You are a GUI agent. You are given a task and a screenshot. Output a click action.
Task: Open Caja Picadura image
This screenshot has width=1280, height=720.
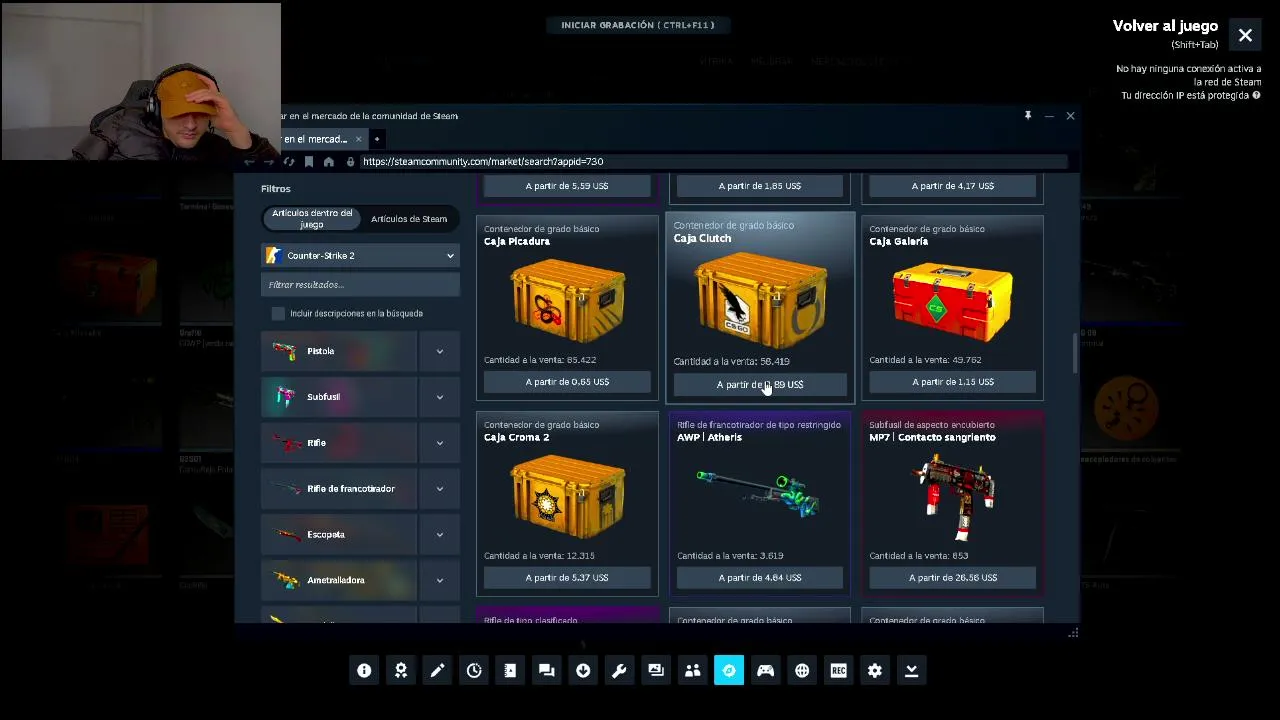click(567, 300)
